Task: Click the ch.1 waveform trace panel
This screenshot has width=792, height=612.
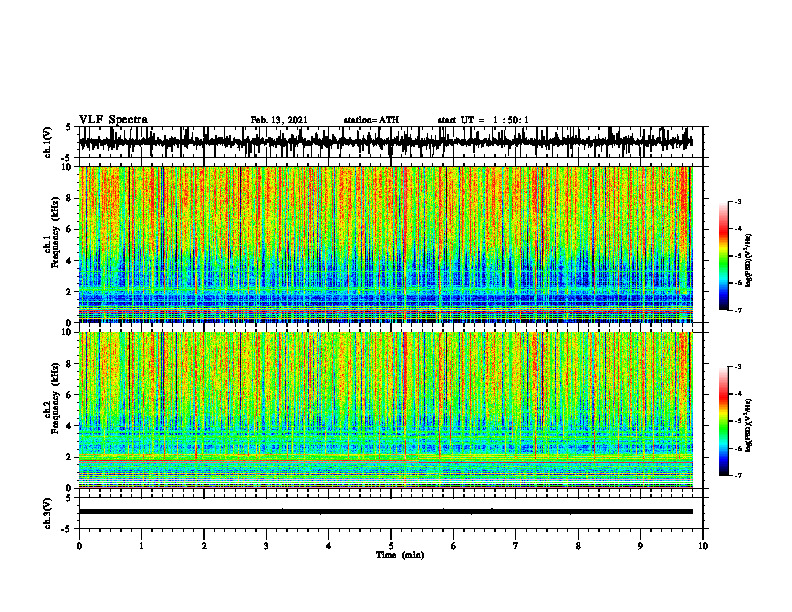Action: tap(391, 142)
